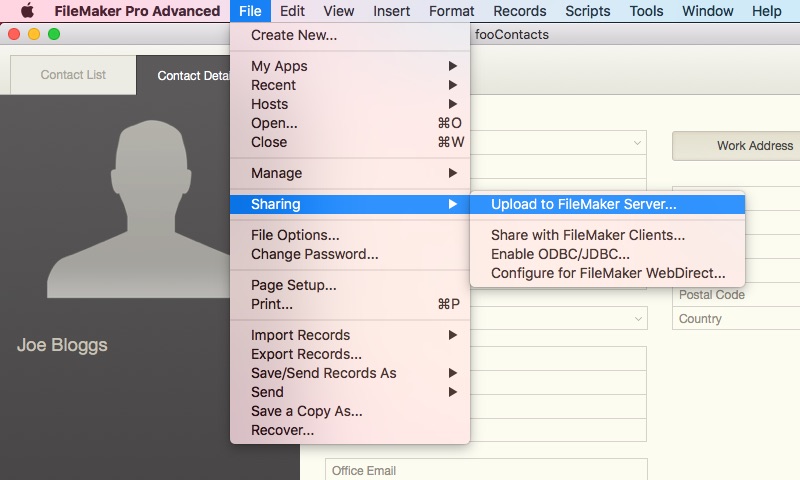Open the Edit menu
800x480 pixels.
tap(292, 11)
